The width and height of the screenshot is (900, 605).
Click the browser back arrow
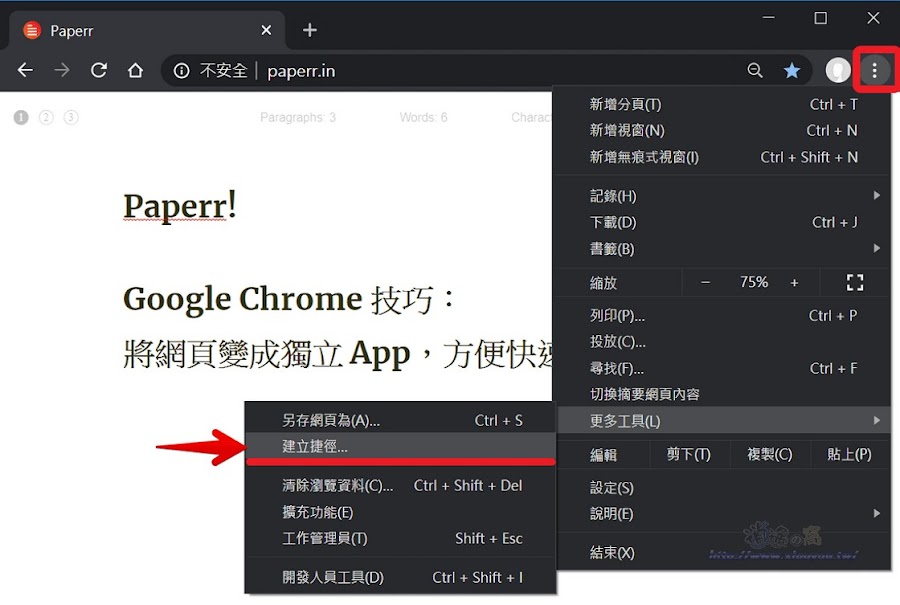[x=25, y=71]
